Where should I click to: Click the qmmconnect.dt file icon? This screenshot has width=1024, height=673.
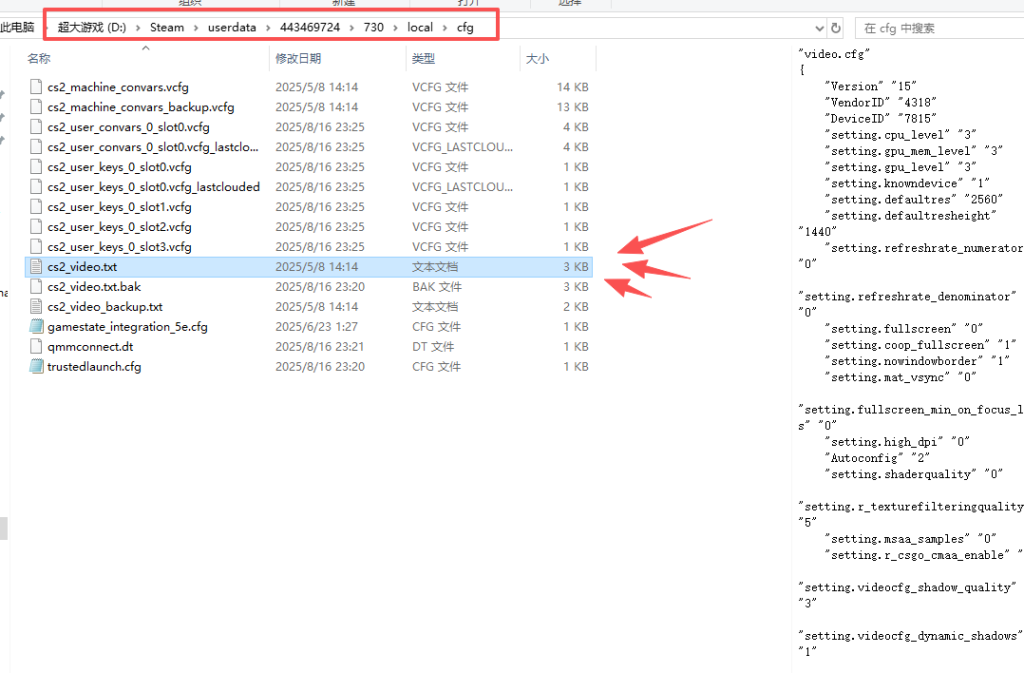37,347
